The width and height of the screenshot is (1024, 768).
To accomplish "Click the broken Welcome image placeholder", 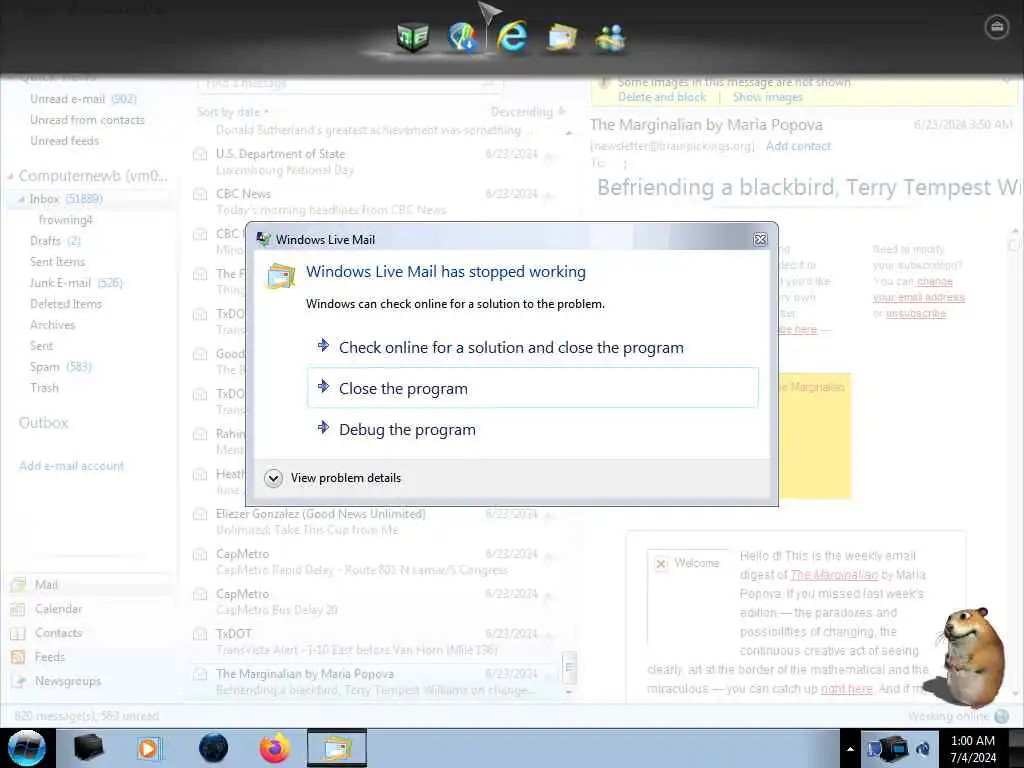I will tap(661, 564).
